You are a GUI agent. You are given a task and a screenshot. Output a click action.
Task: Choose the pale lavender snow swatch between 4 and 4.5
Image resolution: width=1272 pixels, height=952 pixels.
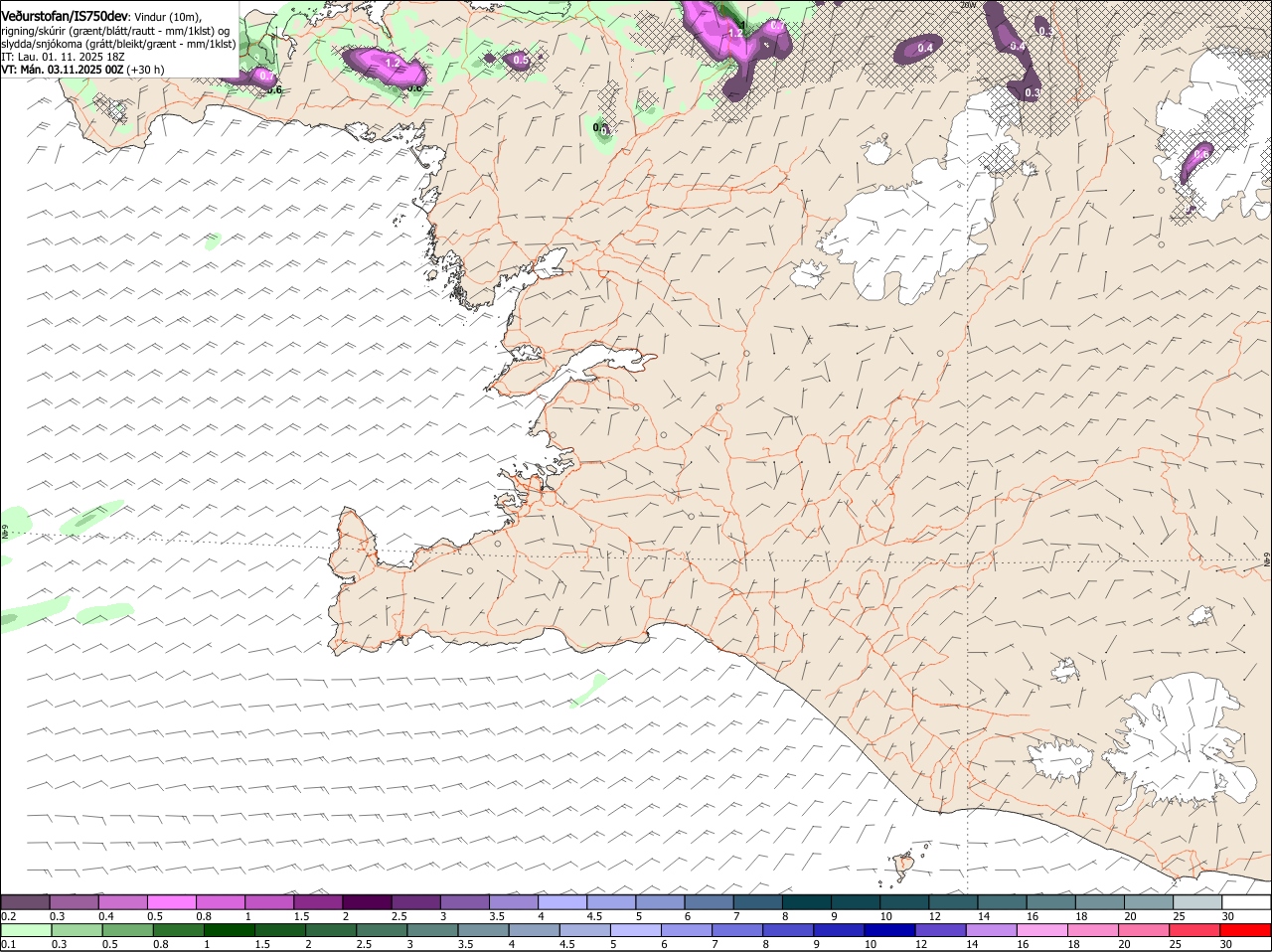click(x=562, y=902)
